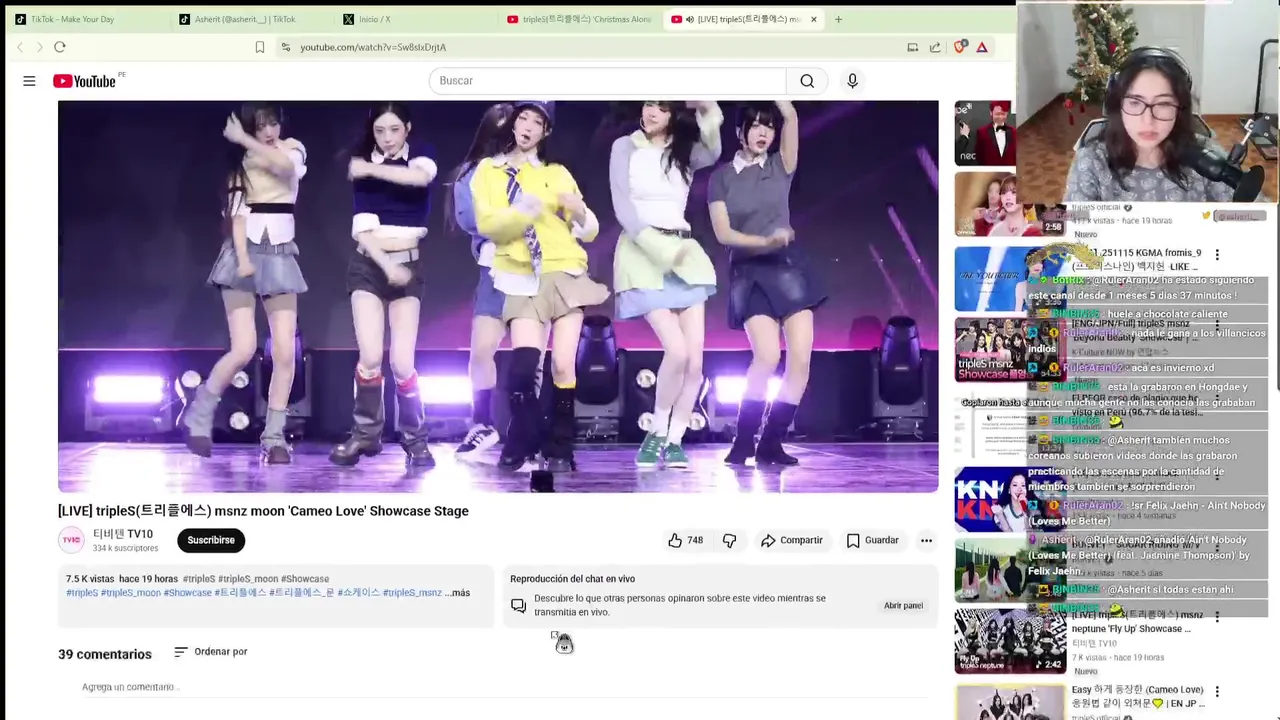Close the LIVE tripleS browser tab
1280x720 pixels.
(x=814, y=19)
